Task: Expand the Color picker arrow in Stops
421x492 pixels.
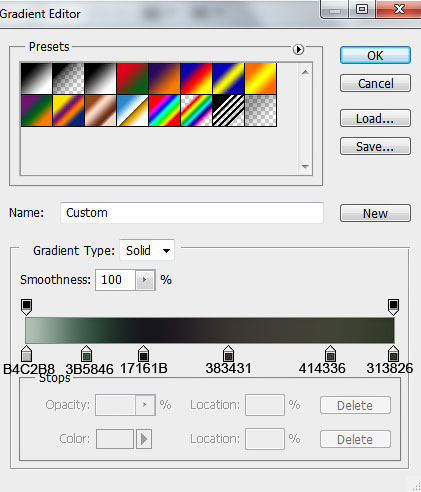Action: click(144, 439)
